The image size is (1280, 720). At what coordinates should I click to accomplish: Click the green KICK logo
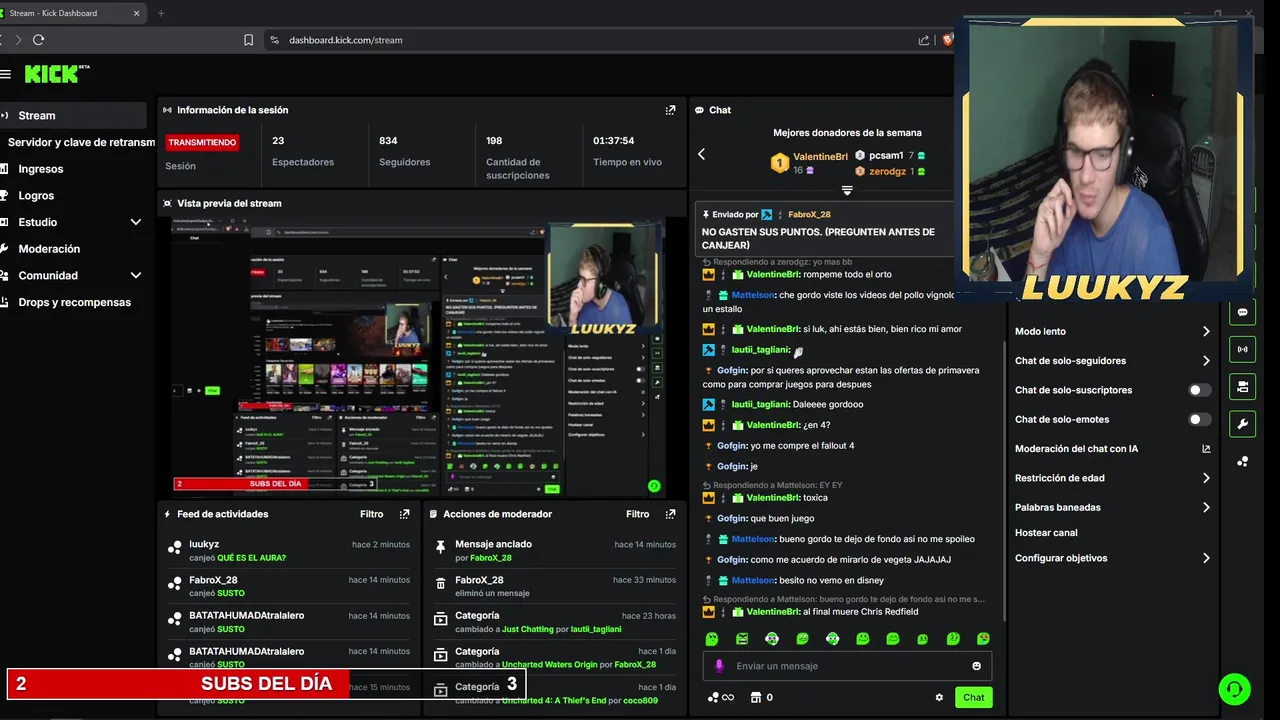click(x=56, y=74)
